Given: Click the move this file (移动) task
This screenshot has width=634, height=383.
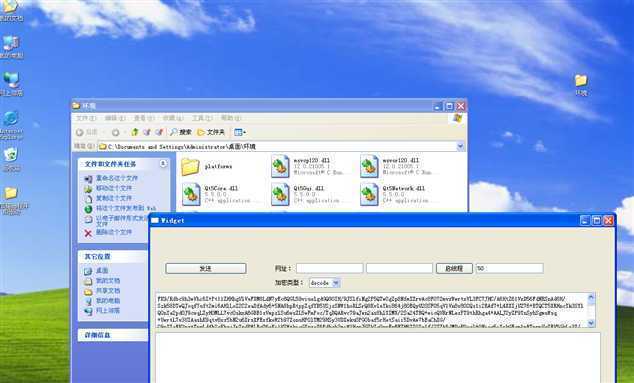Looking at the screenshot, I should point(114,188).
